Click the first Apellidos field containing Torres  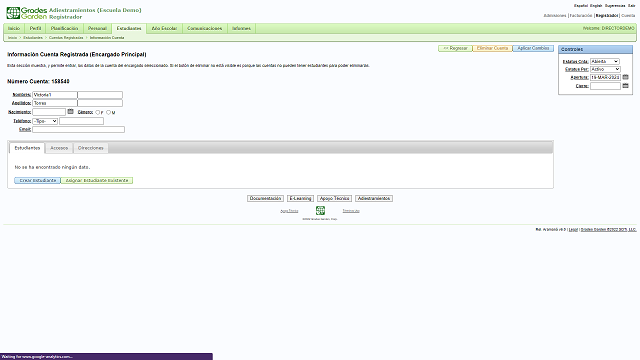[x=55, y=103]
